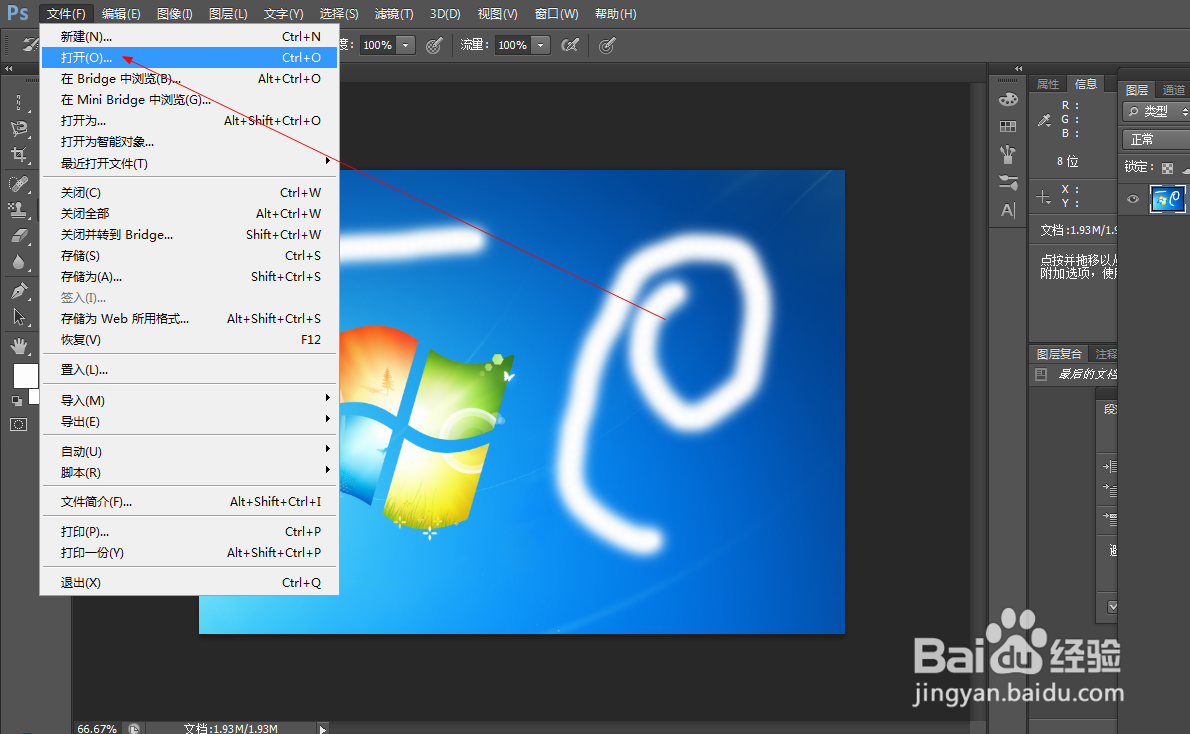Click status bar document preview icon
This screenshot has height=734, width=1190.
134,728
